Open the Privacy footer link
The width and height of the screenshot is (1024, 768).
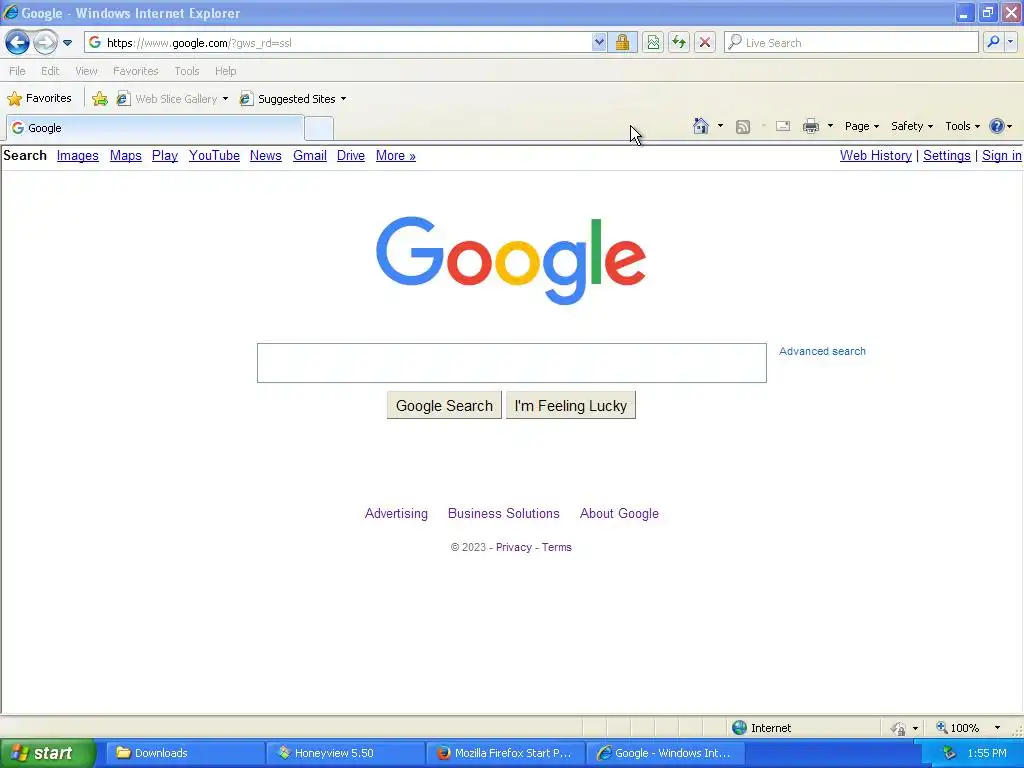[514, 547]
